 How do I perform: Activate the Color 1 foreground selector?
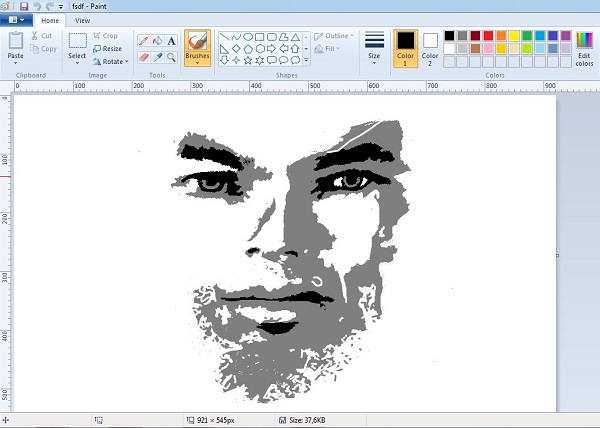click(x=405, y=48)
